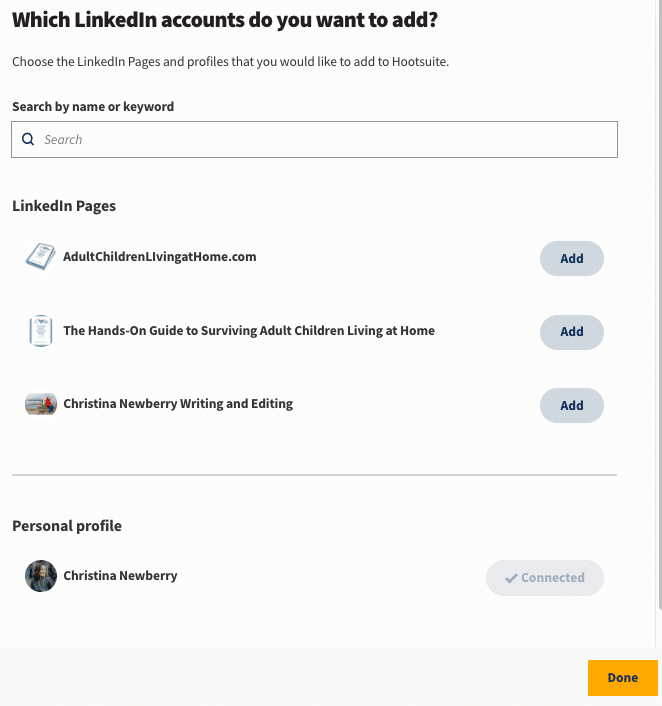This screenshot has width=662, height=706.
Task: Click the magnifying glass search icon
Action: tap(28, 139)
